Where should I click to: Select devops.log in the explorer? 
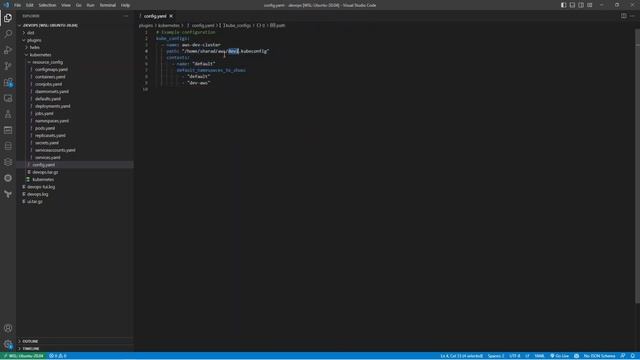[x=38, y=194]
